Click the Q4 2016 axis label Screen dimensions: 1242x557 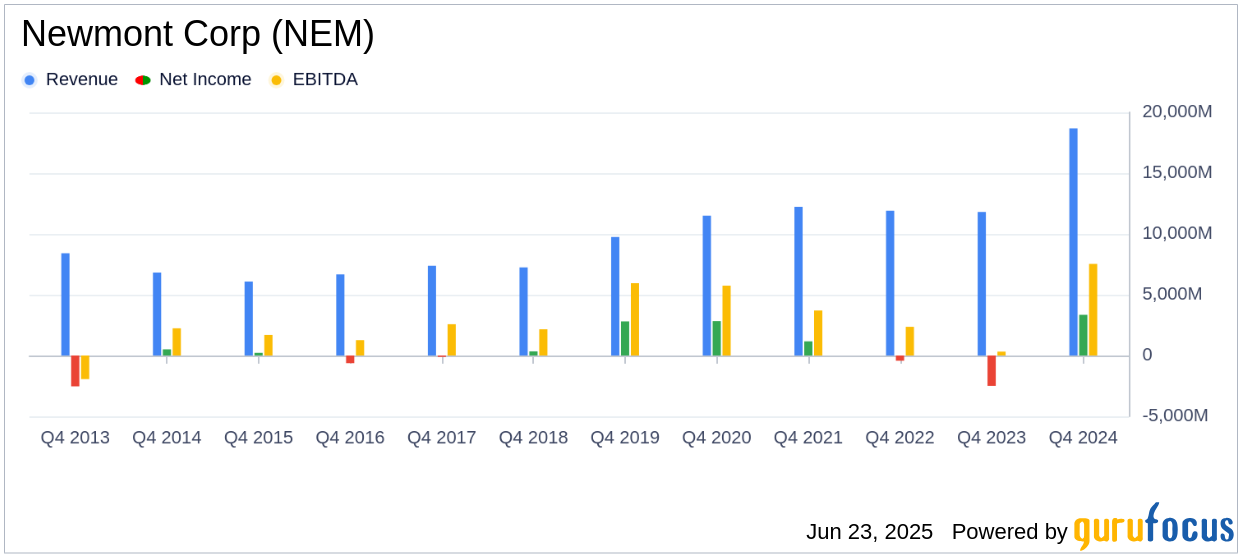pyautogui.click(x=350, y=438)
